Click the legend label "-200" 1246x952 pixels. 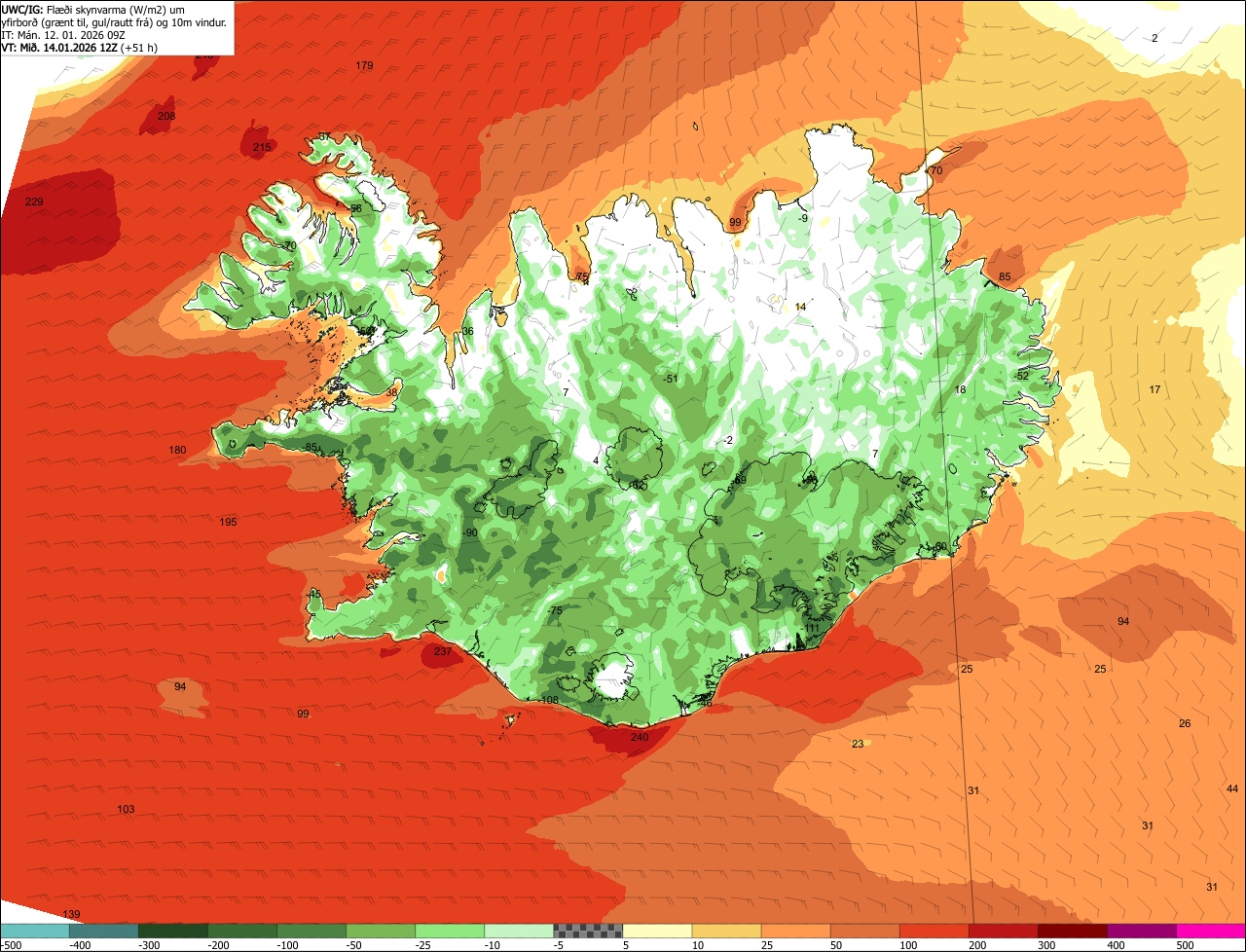(219, 945)
